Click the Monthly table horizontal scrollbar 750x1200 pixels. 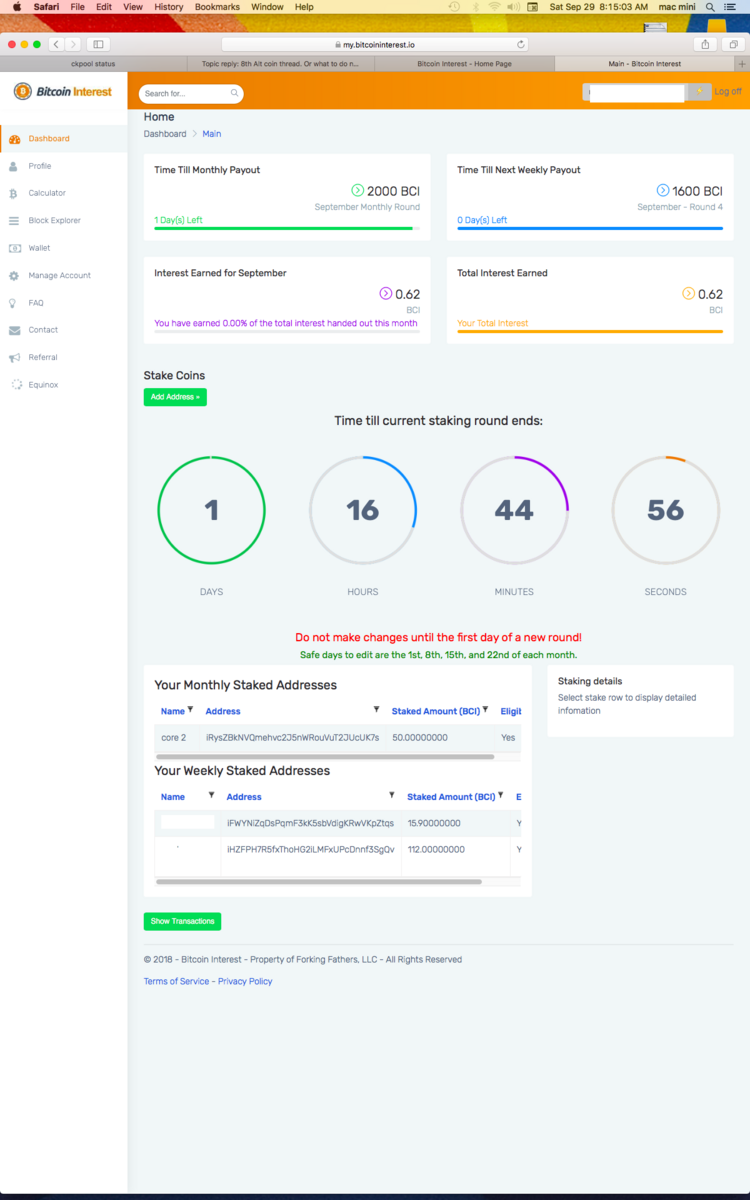tap(325, 757)
